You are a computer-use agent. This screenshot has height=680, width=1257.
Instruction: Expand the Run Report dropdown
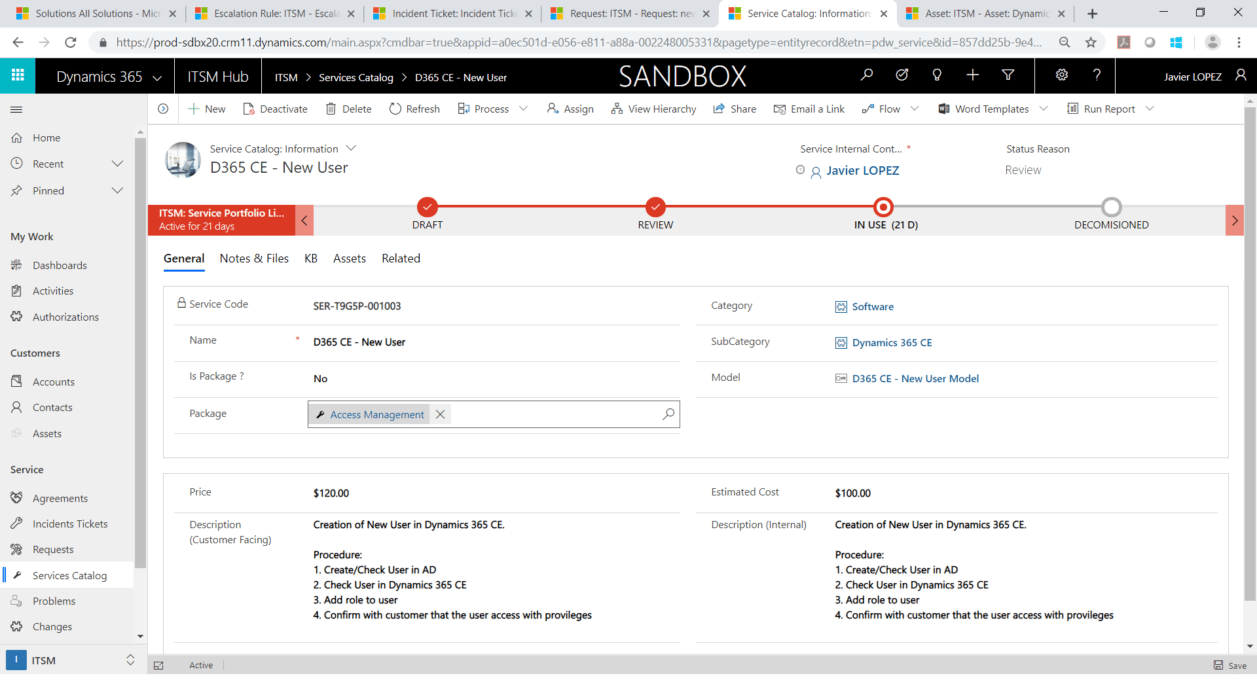click(x=1149, y=109)
